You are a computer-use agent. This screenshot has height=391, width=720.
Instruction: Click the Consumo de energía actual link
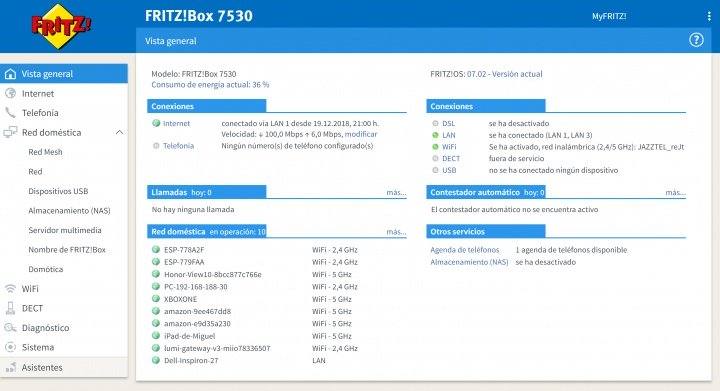click(210, 84)
